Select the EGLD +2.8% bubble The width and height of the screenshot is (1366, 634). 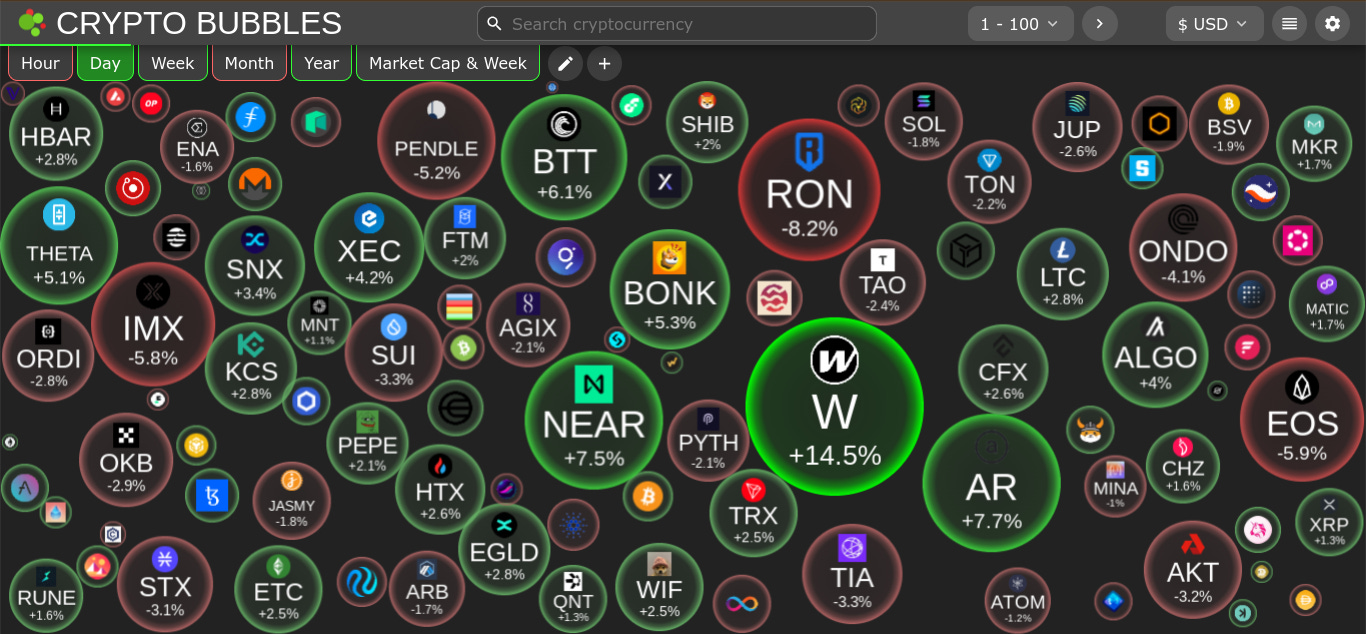point(504,548)
